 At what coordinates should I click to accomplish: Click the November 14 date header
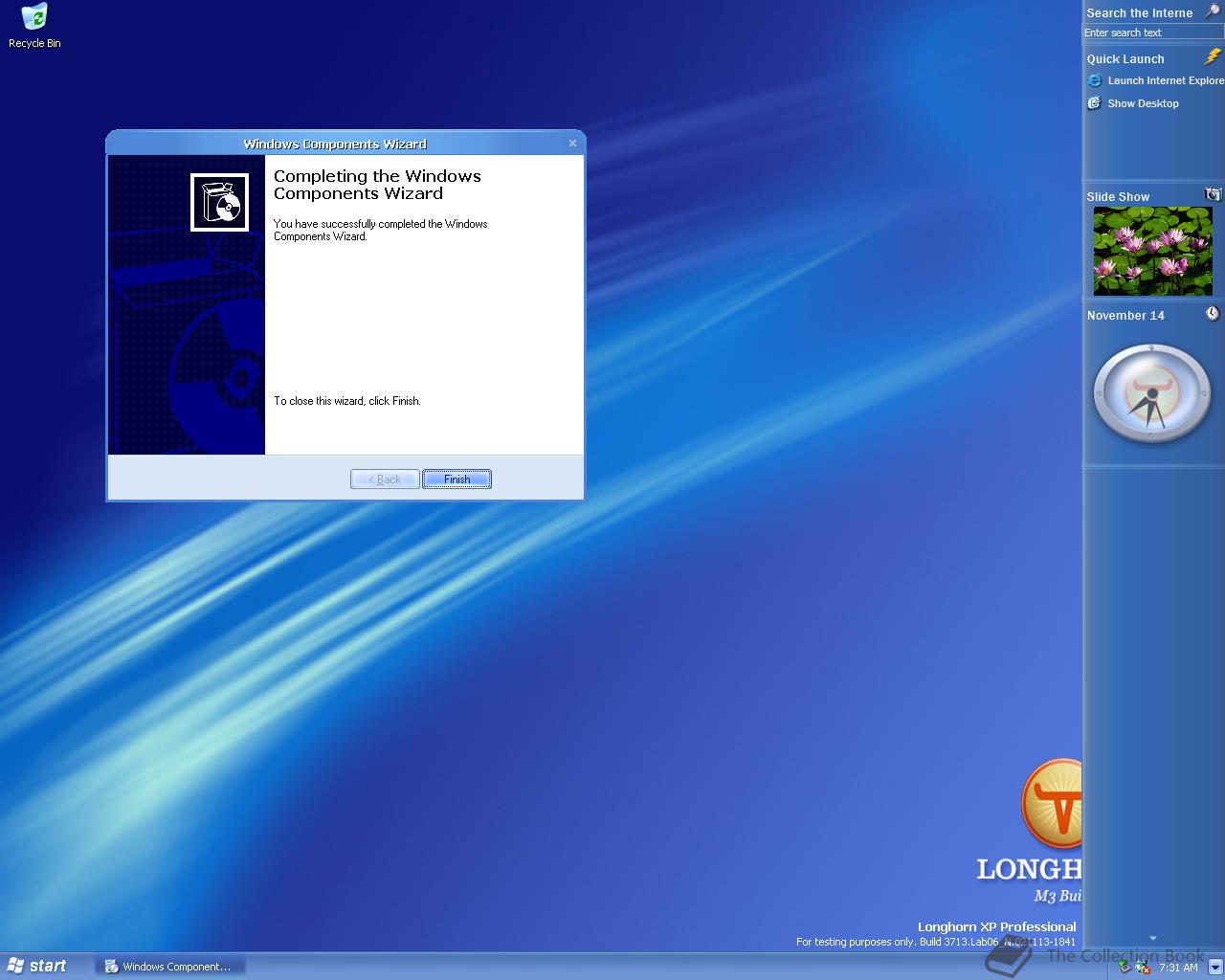pyautogui.click(x=1125, y=315)
